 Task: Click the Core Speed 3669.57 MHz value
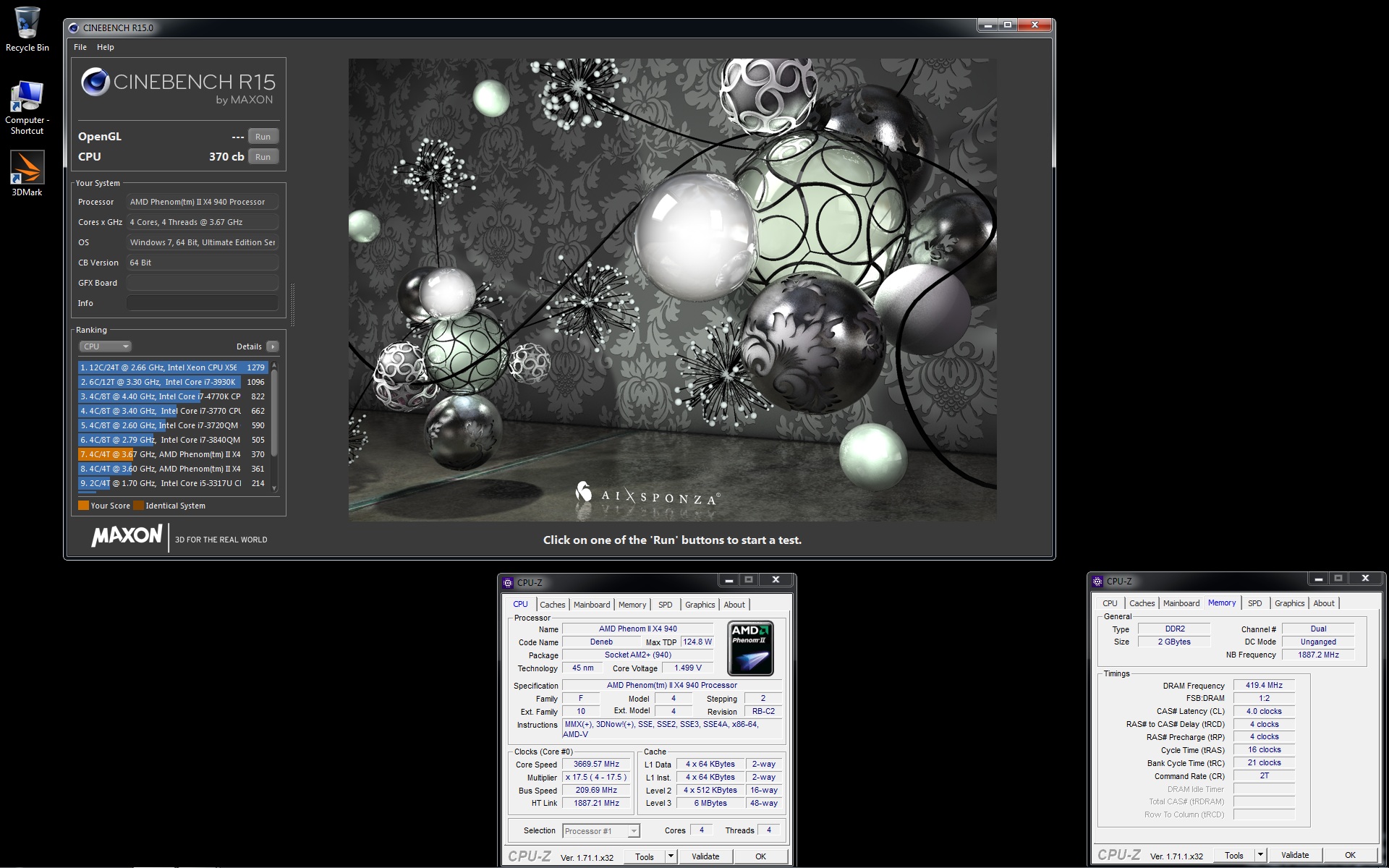(x=596, y=765)
